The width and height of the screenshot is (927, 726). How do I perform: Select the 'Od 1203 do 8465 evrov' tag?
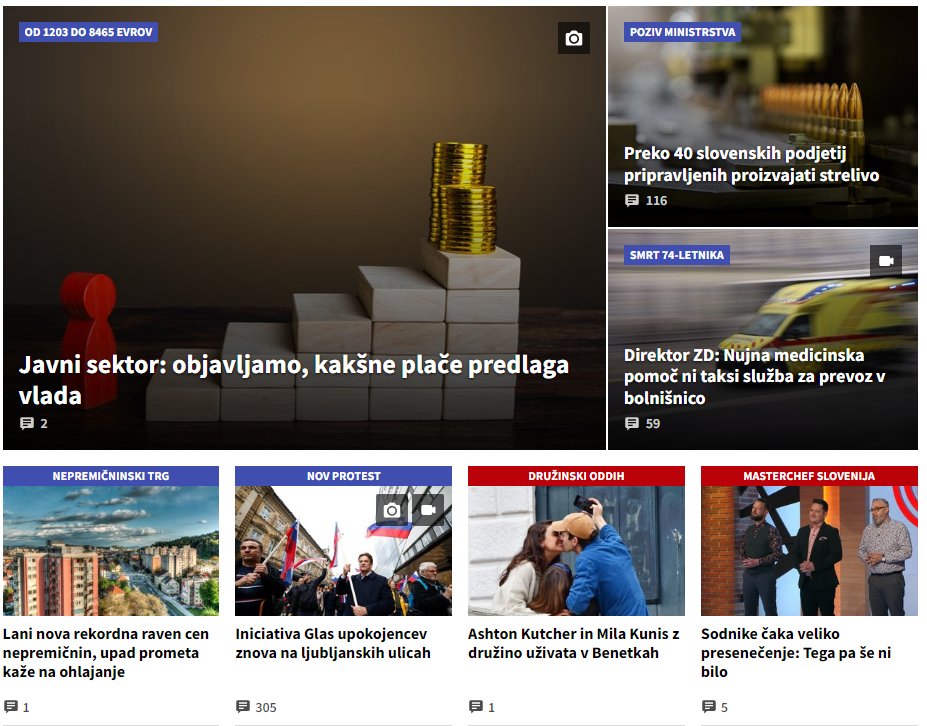coord(88,32)
